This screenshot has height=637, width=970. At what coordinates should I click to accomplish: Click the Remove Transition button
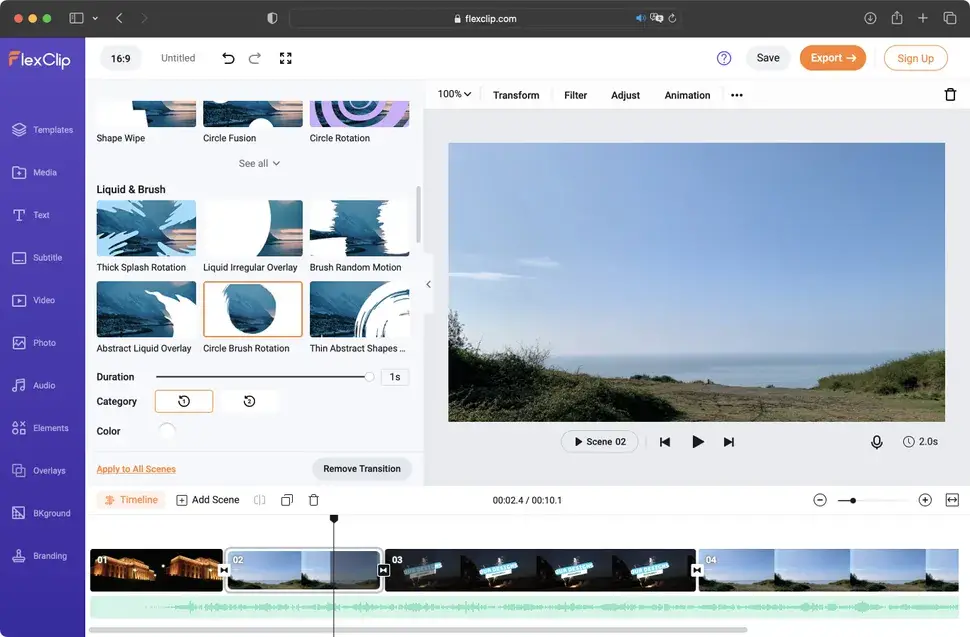[362, 469]
